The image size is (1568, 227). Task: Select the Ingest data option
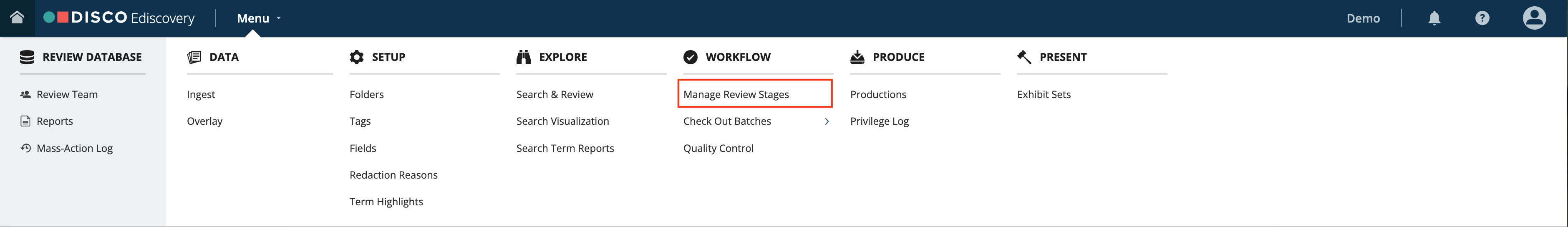tap(201, 95)
